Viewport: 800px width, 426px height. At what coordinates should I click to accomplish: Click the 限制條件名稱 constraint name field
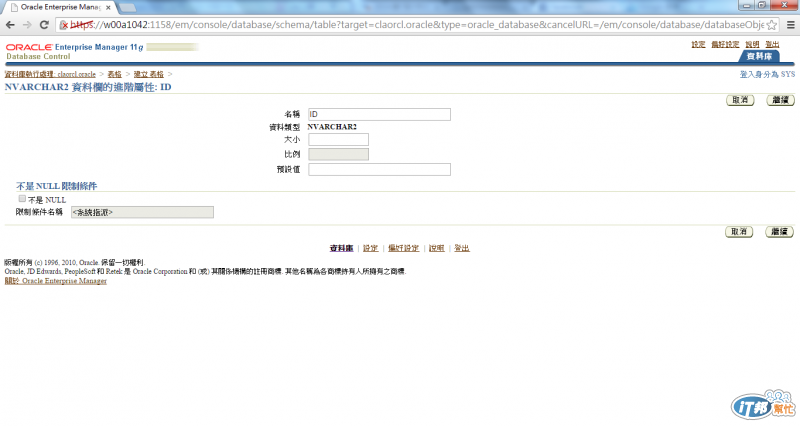tap(142, 212)
